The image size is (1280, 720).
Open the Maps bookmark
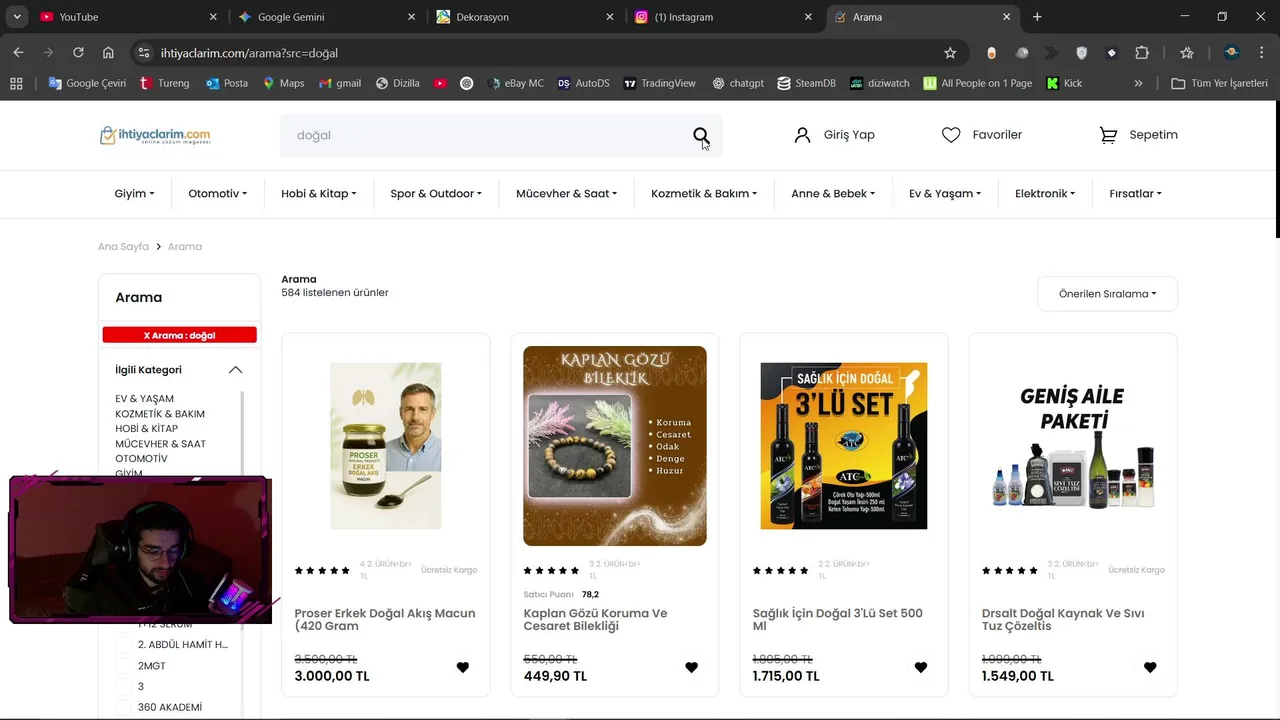pos(283,83)
